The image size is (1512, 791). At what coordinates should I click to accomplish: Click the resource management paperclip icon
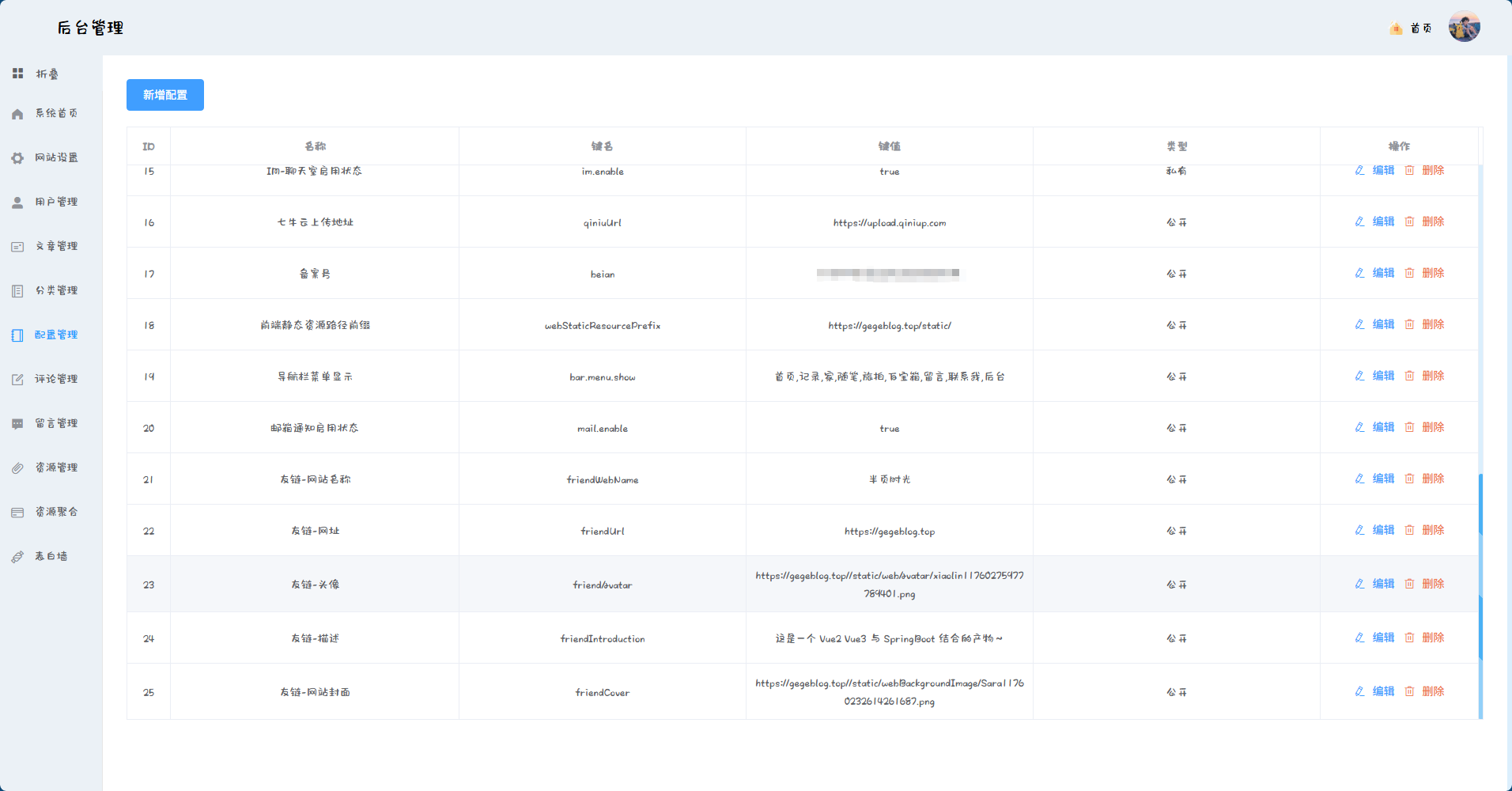17,468
